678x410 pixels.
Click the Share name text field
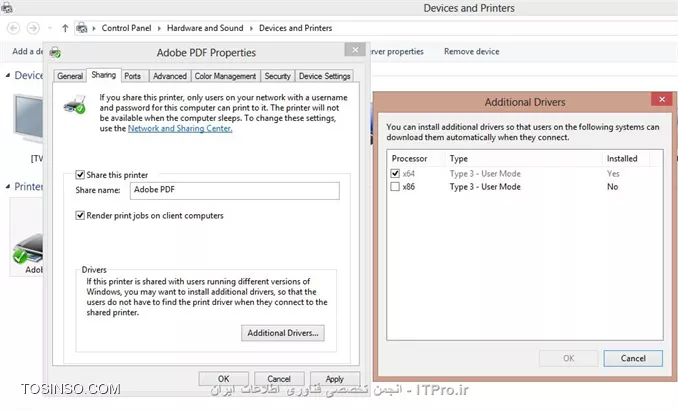pyautogui.click(x=235, y=190)
